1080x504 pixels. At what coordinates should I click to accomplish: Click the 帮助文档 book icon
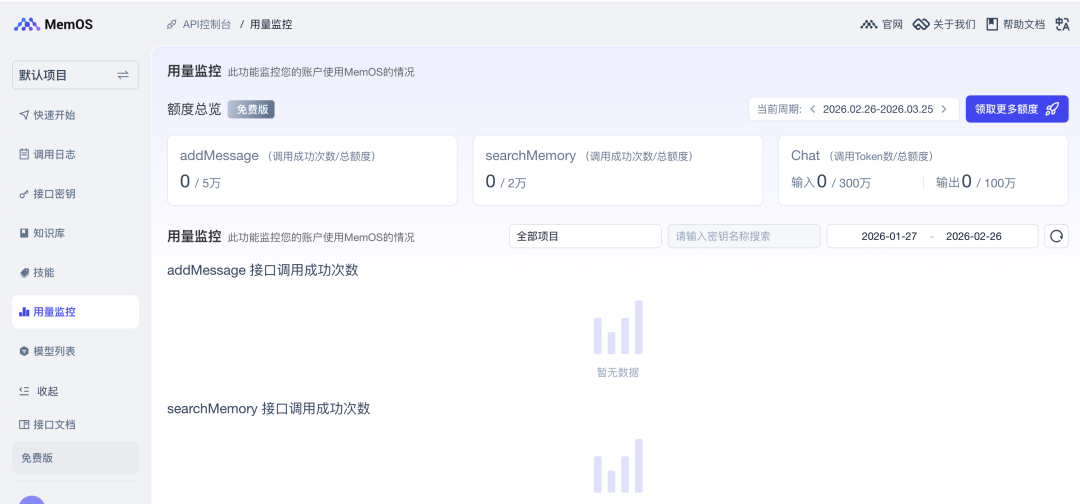992,24
